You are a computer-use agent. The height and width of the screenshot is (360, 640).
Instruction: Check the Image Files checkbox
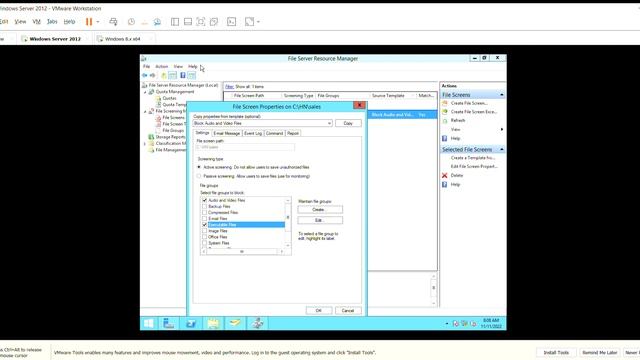coord(204,231)
